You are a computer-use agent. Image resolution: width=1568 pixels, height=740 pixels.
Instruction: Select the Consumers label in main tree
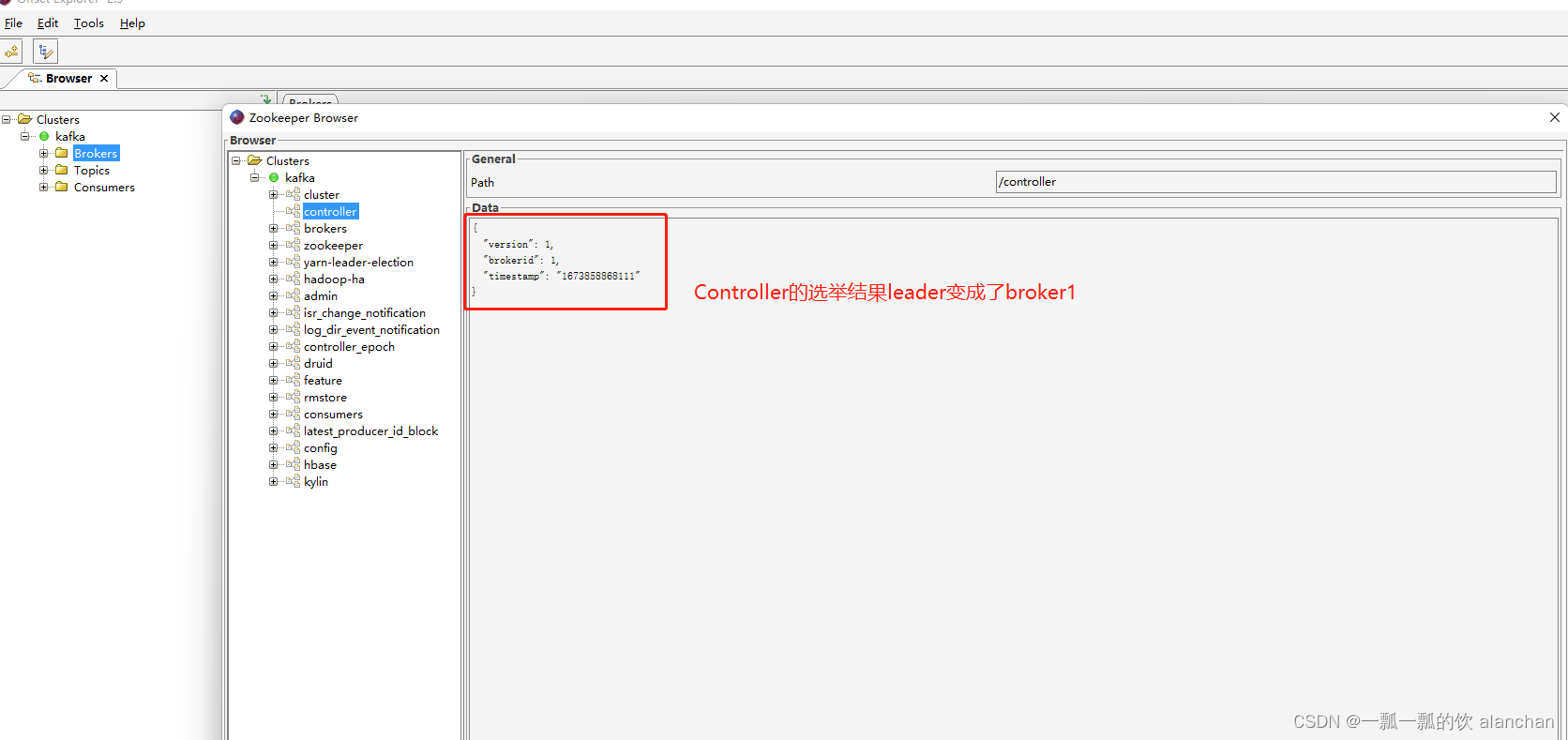tap(104, 187)
